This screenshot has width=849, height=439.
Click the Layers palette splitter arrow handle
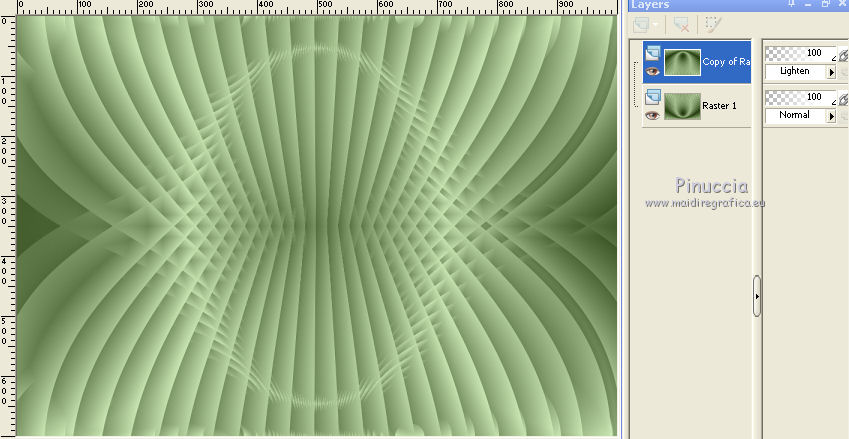(x=756, y=296)
